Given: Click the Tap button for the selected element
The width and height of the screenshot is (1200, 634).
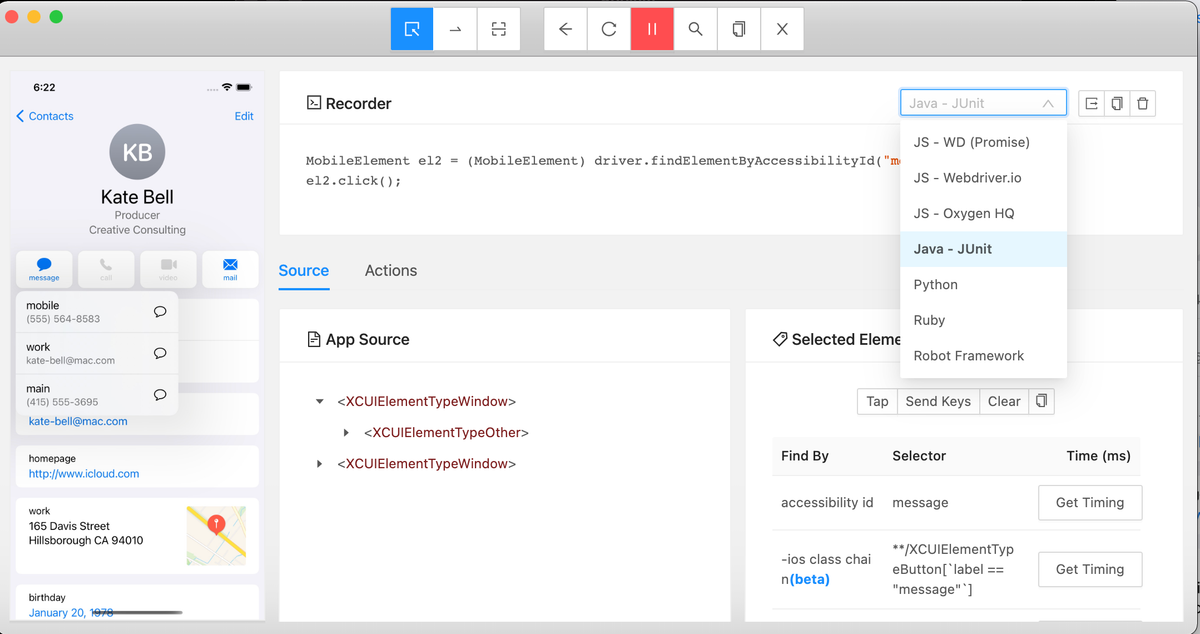Looking at the screenshot, I should click(877, 401).
